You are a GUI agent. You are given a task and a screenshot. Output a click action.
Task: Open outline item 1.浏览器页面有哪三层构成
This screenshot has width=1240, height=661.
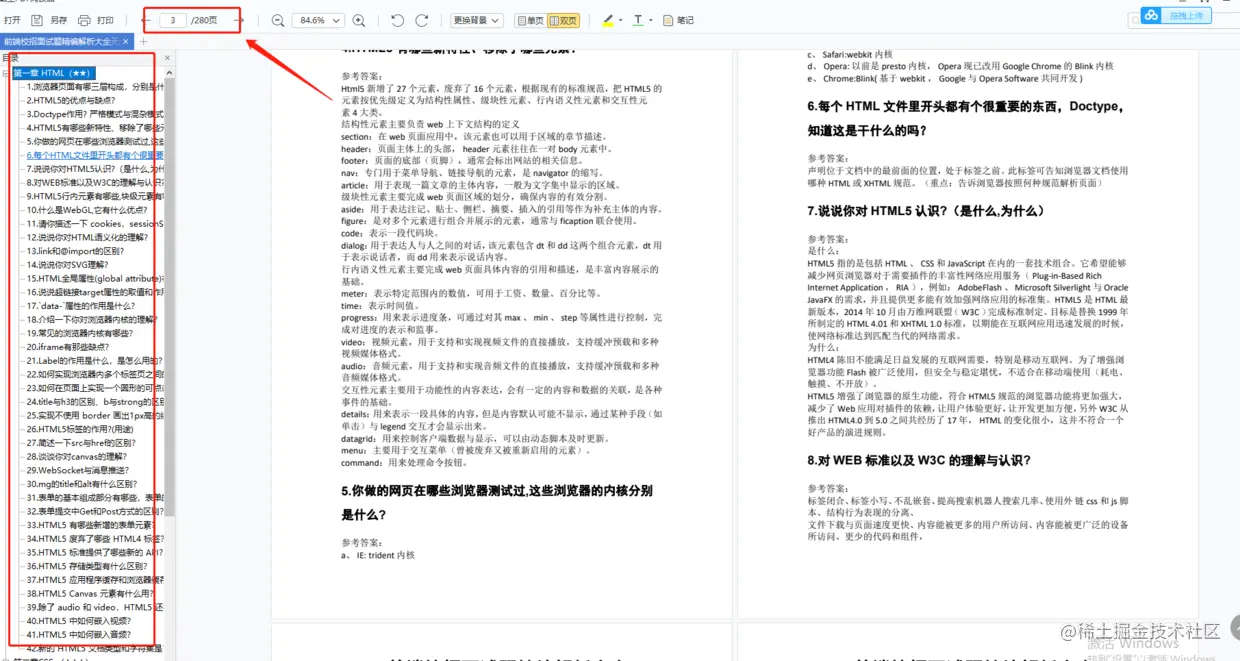pyautogui.click(x=95, y=87)
